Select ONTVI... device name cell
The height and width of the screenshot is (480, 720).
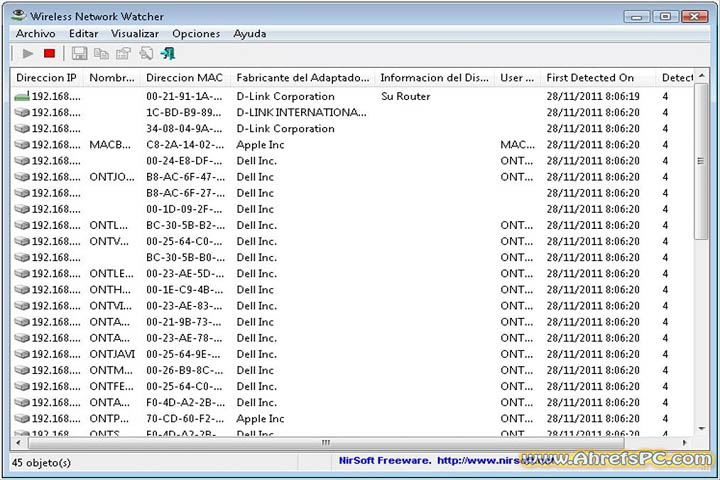click(111, 305)
